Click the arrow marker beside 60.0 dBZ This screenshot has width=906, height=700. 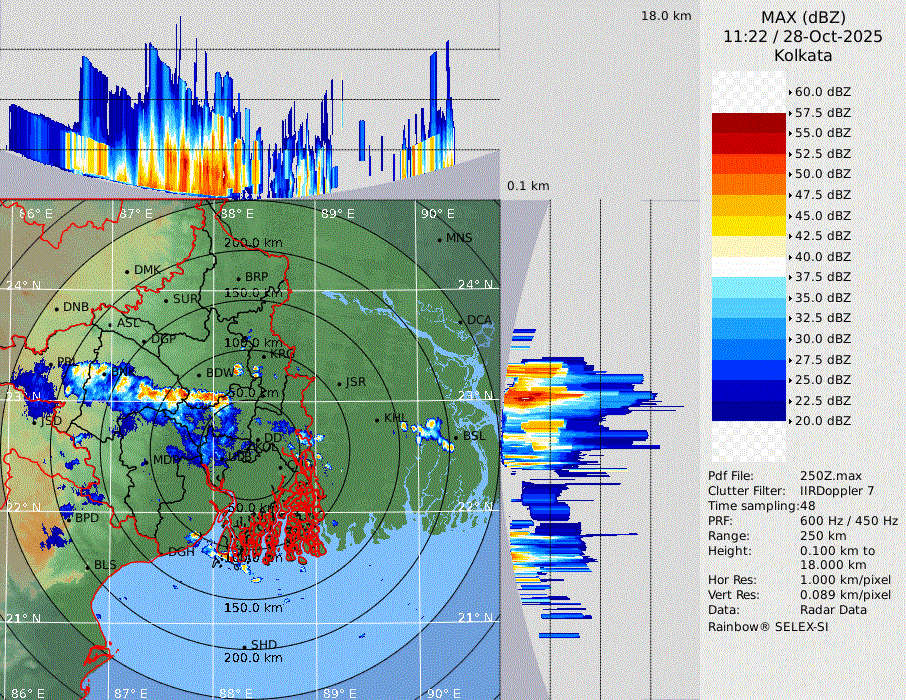[790, 92]
